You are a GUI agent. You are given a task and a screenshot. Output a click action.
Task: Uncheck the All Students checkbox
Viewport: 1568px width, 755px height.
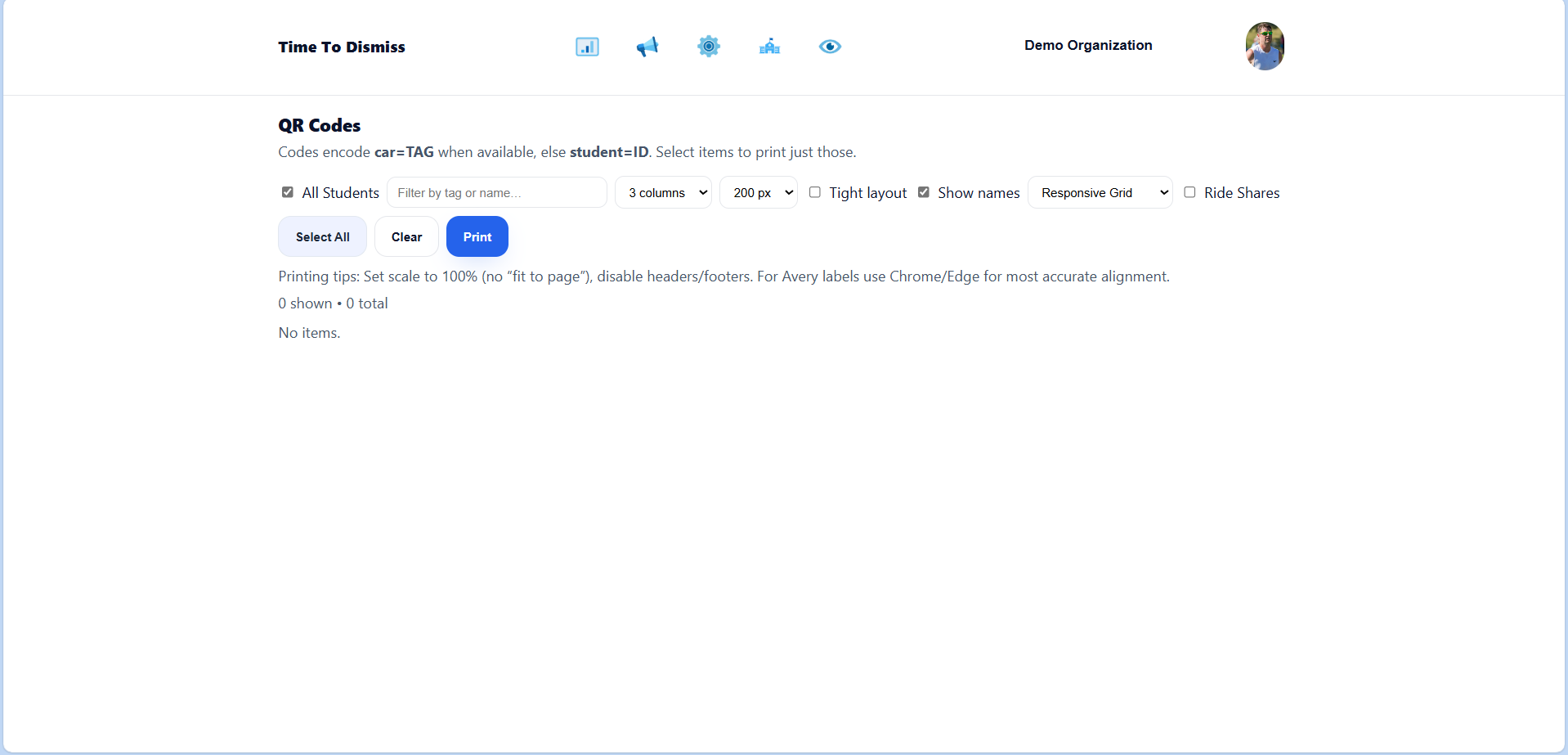pyautogui.click(x=288, y=192)
